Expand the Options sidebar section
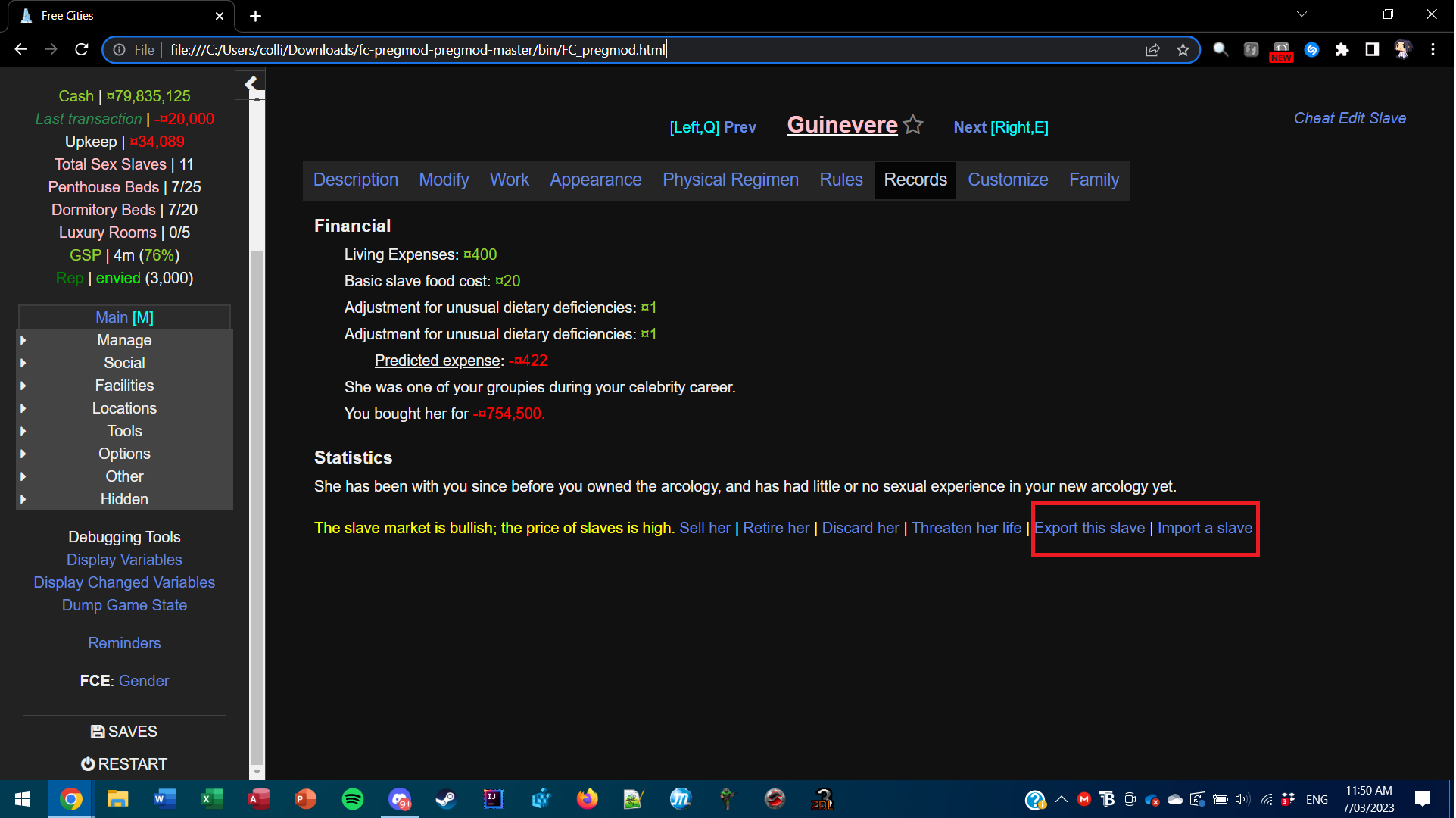 [124, 454]
